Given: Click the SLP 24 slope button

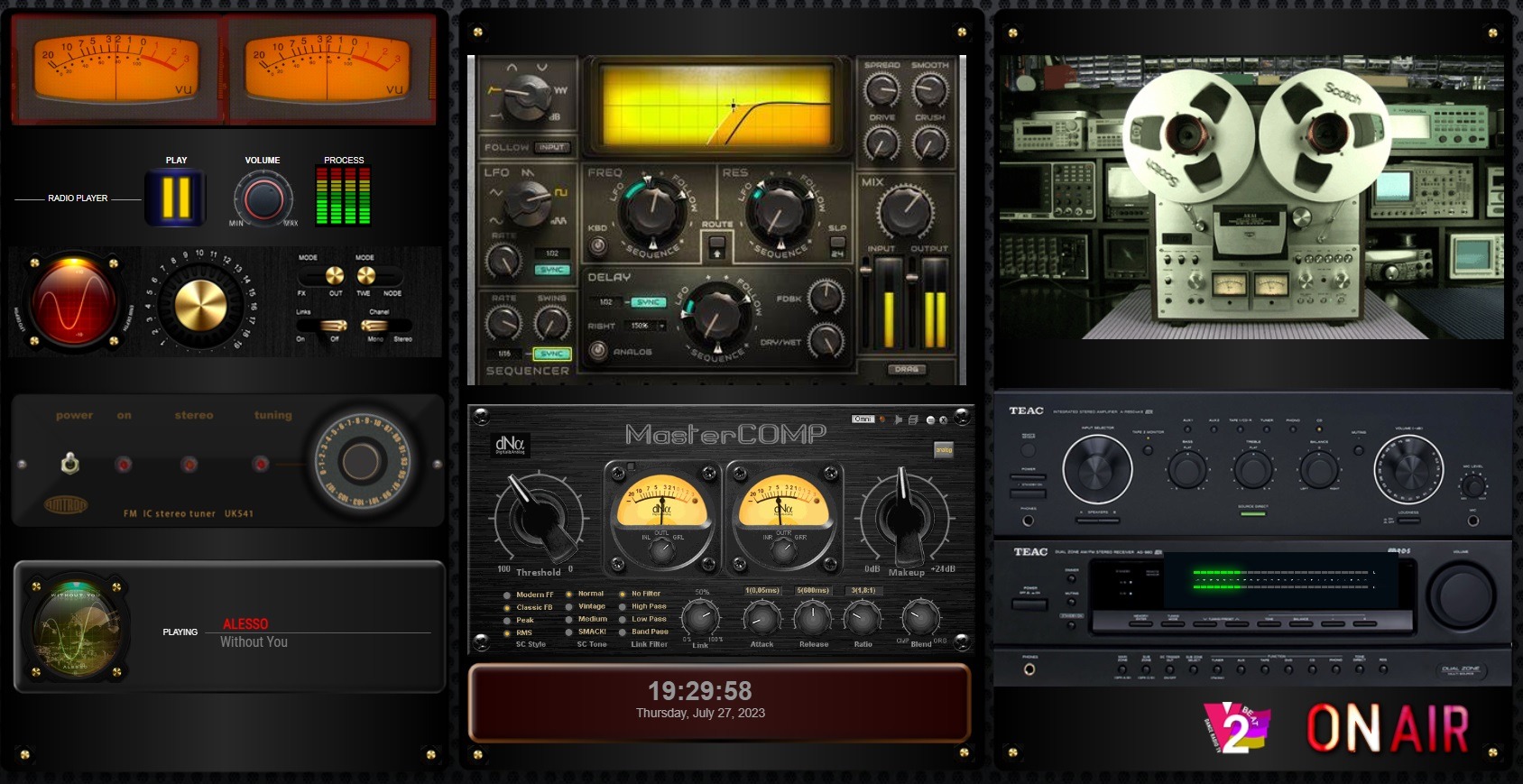Looking at the screenshot, I should coord(837,246).
